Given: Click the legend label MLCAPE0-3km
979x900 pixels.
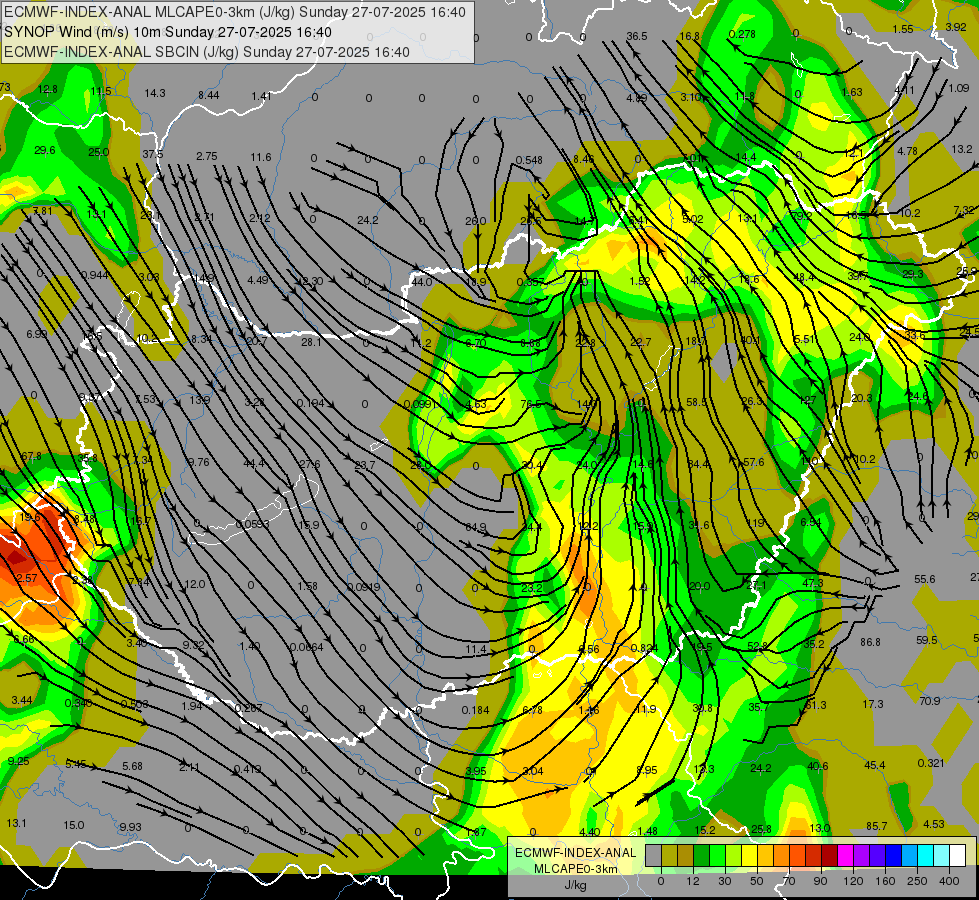Looking at the screenshot, I should pyautogui.click(x=575, y=869).
